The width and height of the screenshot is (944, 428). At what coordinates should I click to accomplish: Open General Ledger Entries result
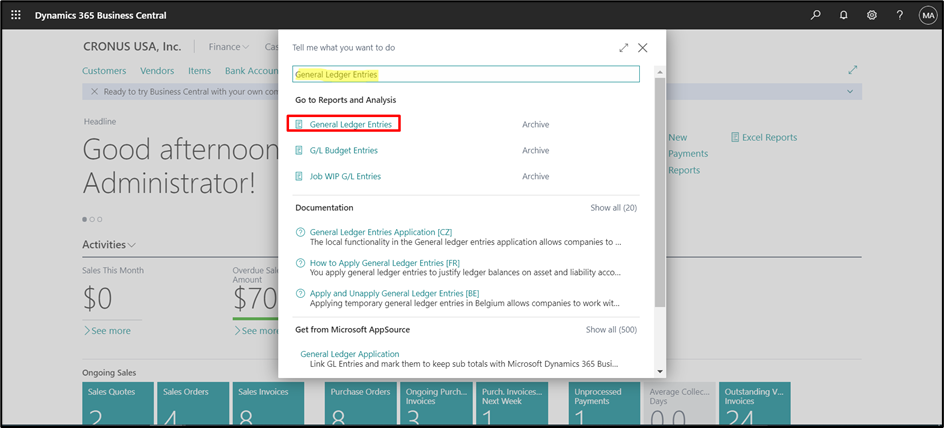click(350, 125)
